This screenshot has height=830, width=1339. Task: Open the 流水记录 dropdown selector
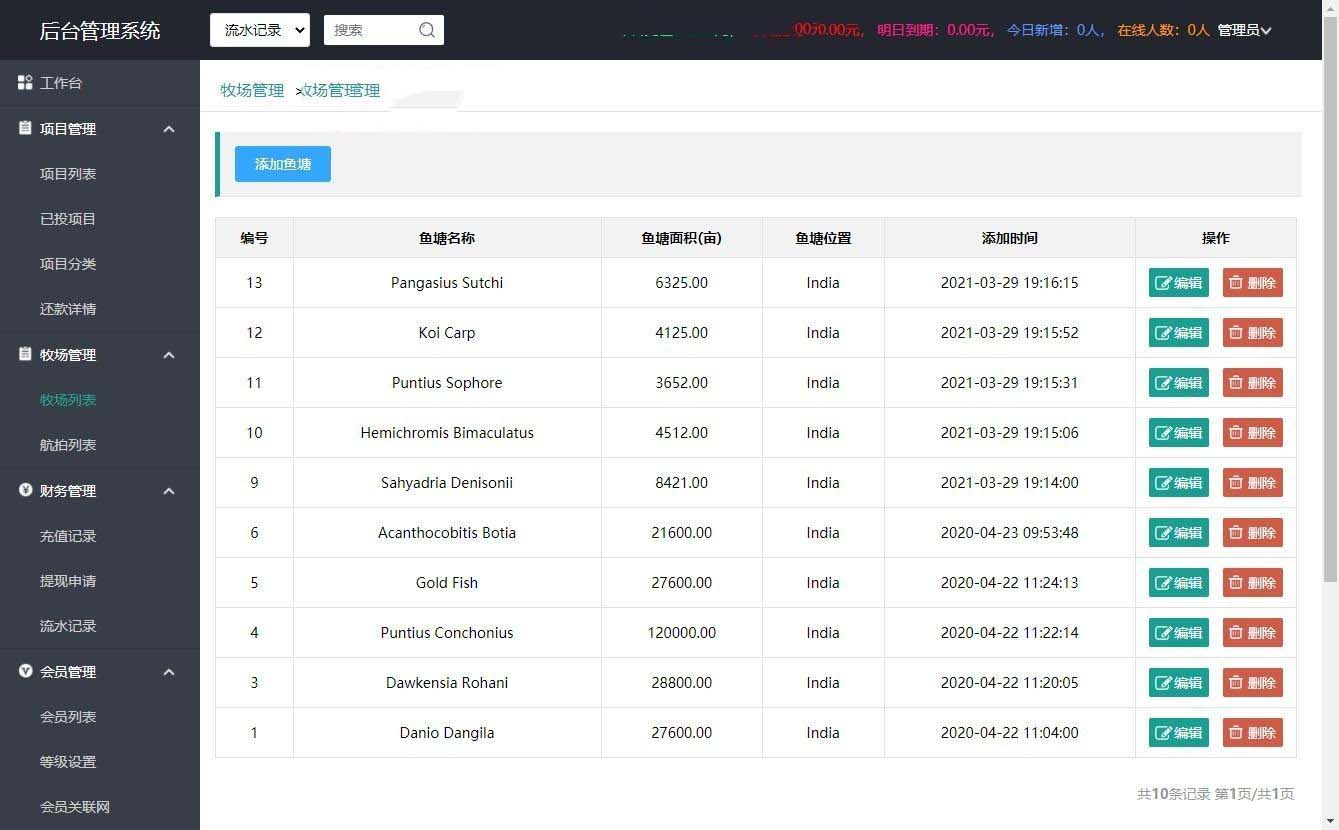tap(260, 30)
